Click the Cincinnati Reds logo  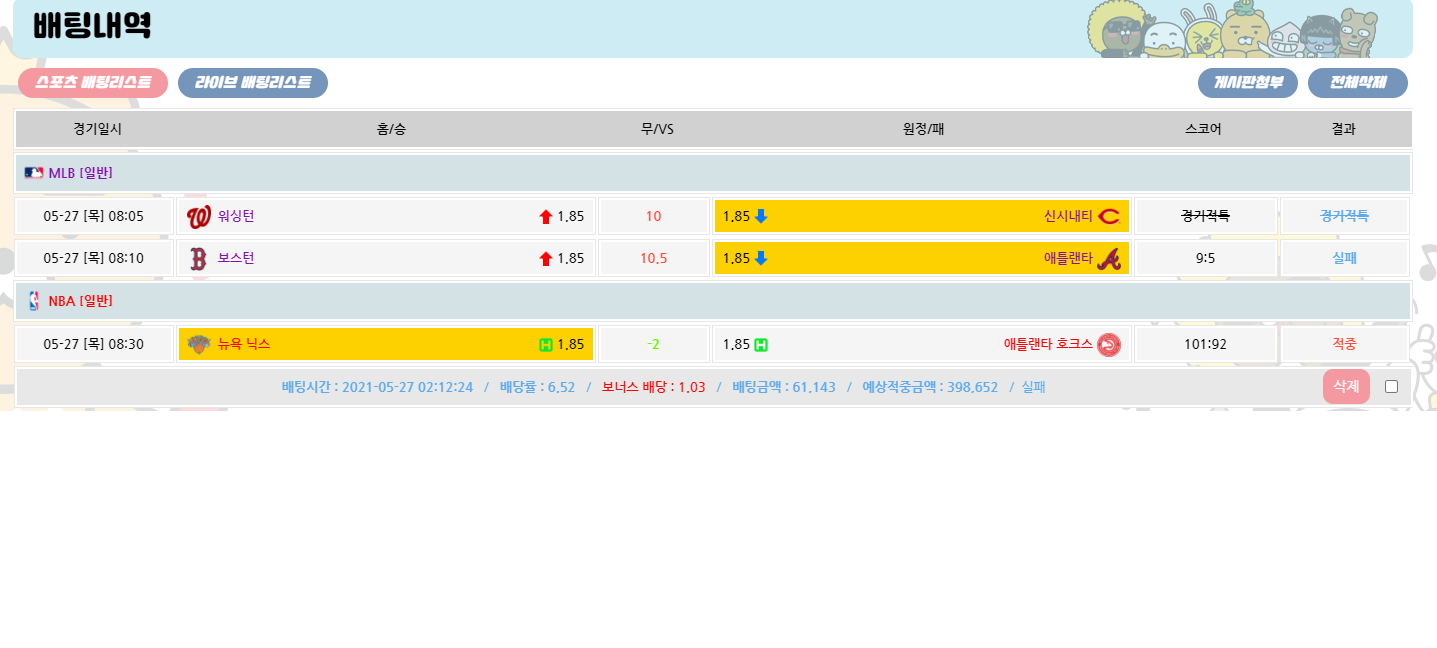tap(1108, 217)
